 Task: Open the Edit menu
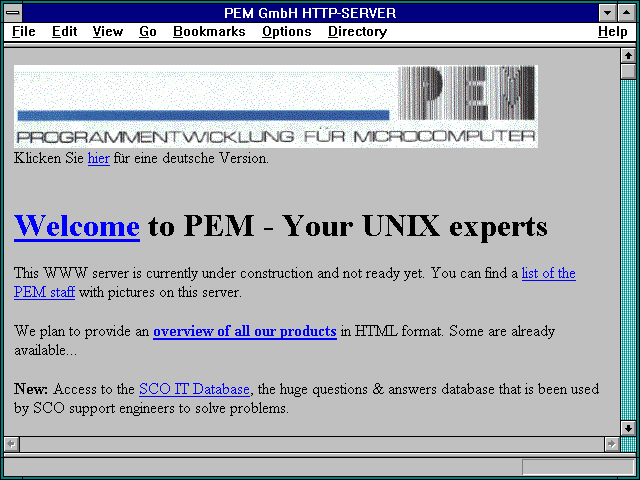(64, 31)
